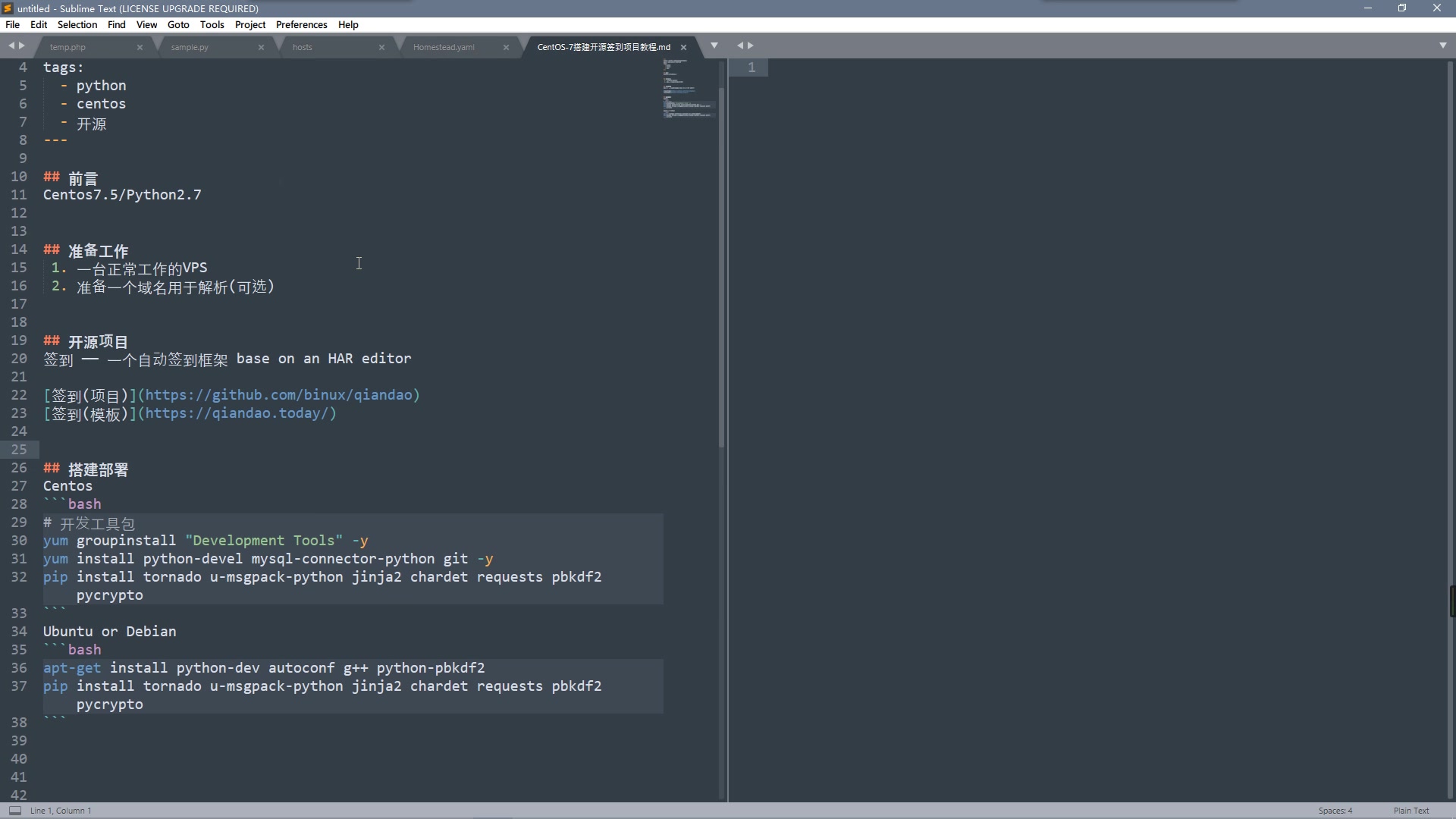This screenshot has width=1456, height=819.
Task: Close the temp.php tab
Action: (140, 47)
